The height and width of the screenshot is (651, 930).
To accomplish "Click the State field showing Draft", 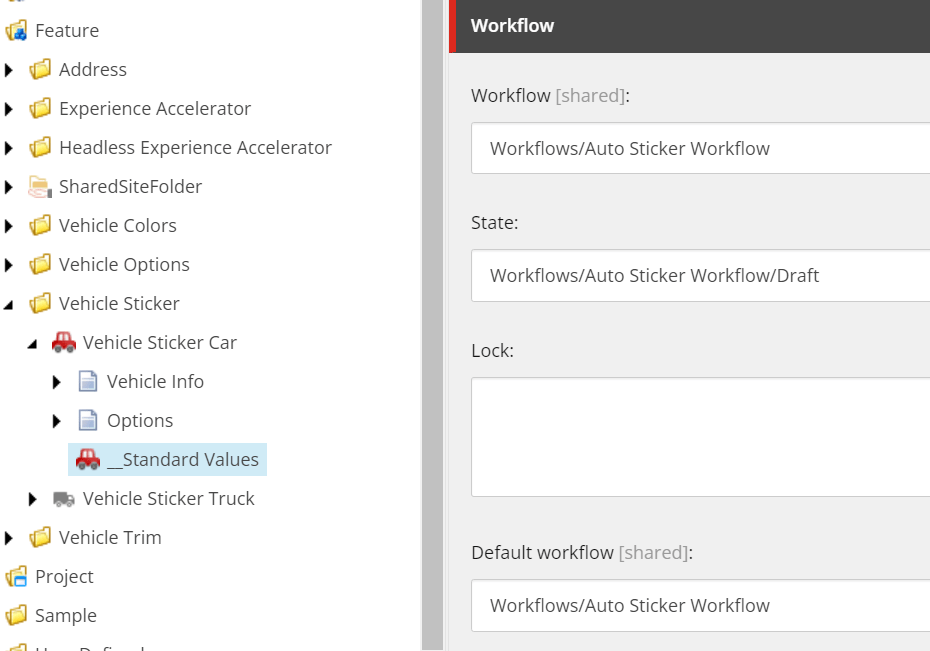I will click(700, 275).
